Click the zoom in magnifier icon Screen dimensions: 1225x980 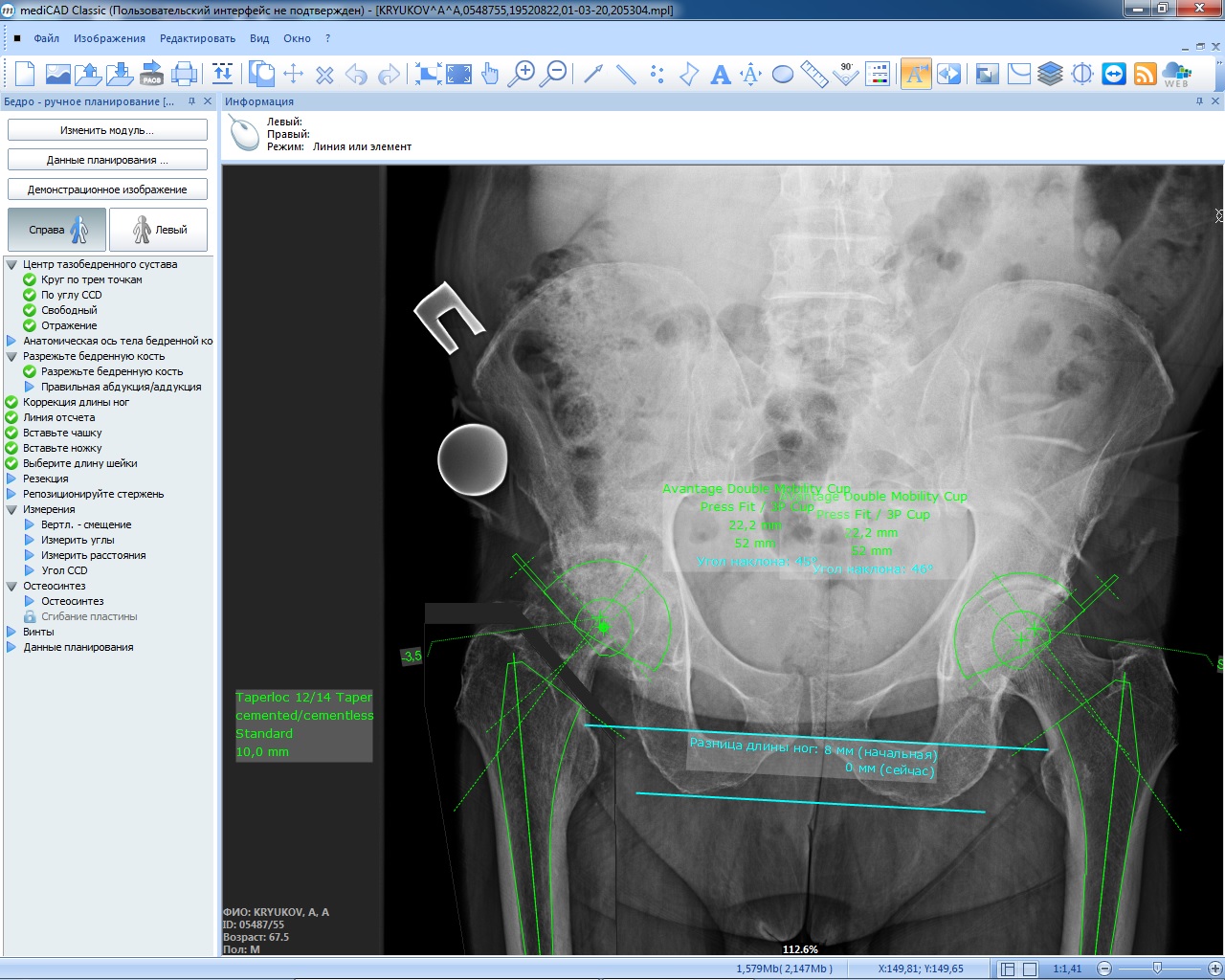(521, 74)
